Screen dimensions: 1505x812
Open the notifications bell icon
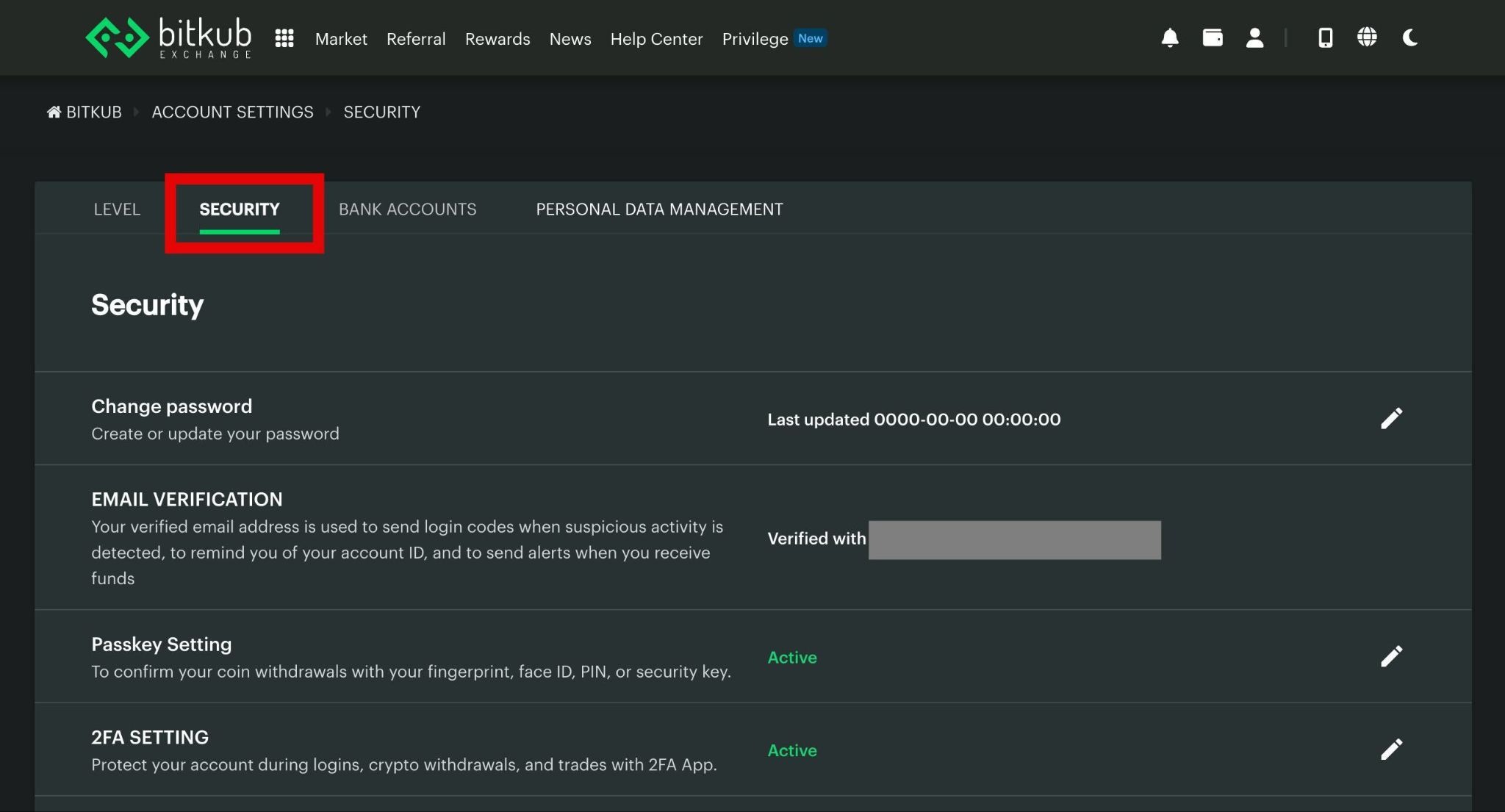(1170, 37)
